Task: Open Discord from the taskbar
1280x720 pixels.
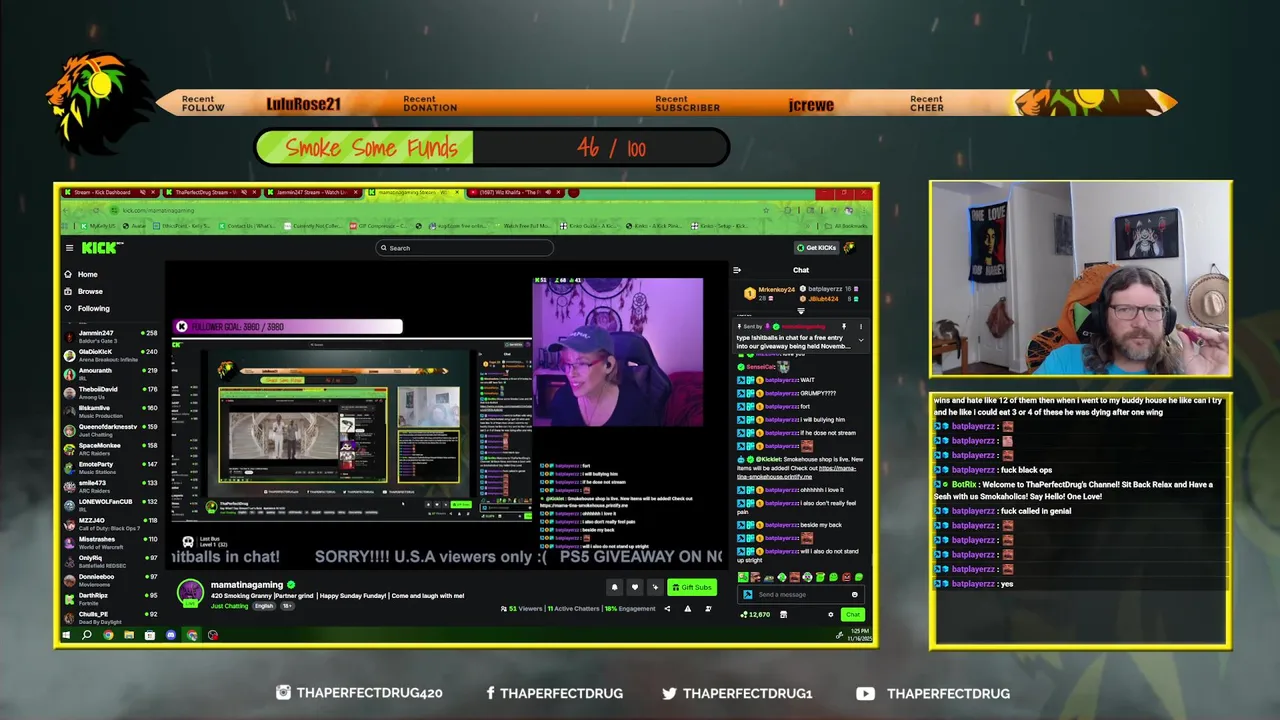Action: pyautogui.click(x=171, y=635)
